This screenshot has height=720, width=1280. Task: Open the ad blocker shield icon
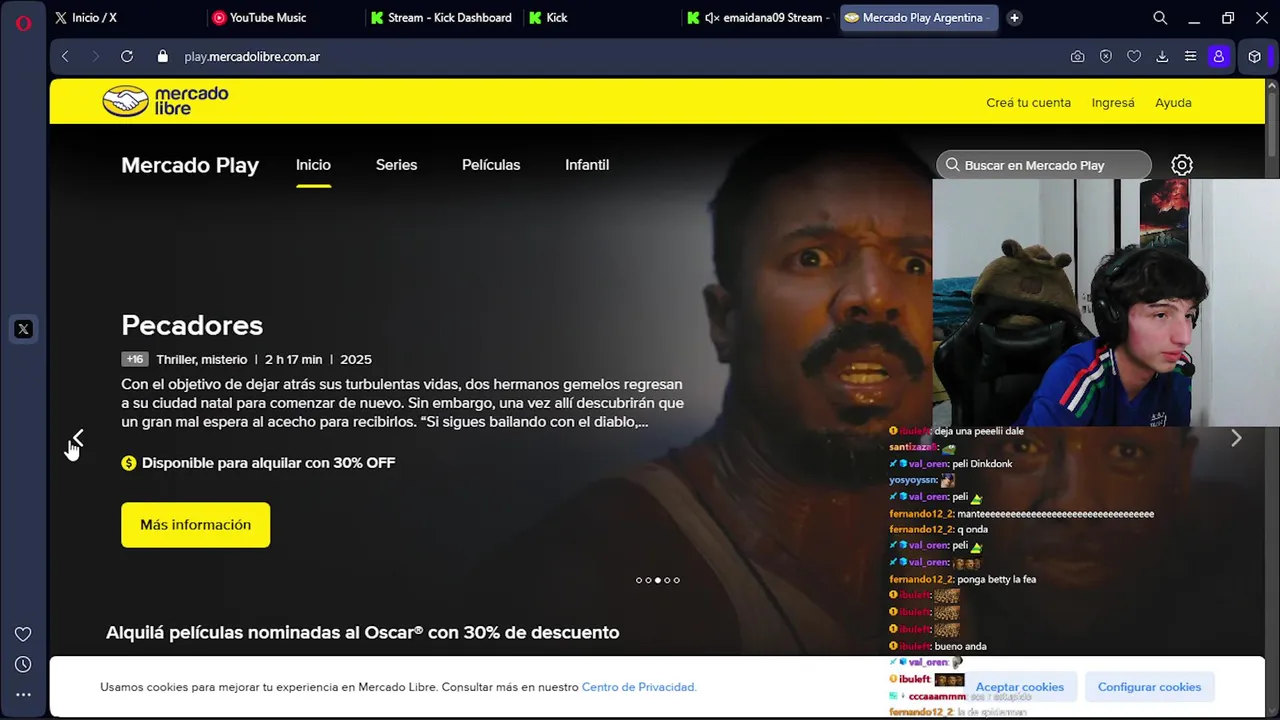(1106, 57)
